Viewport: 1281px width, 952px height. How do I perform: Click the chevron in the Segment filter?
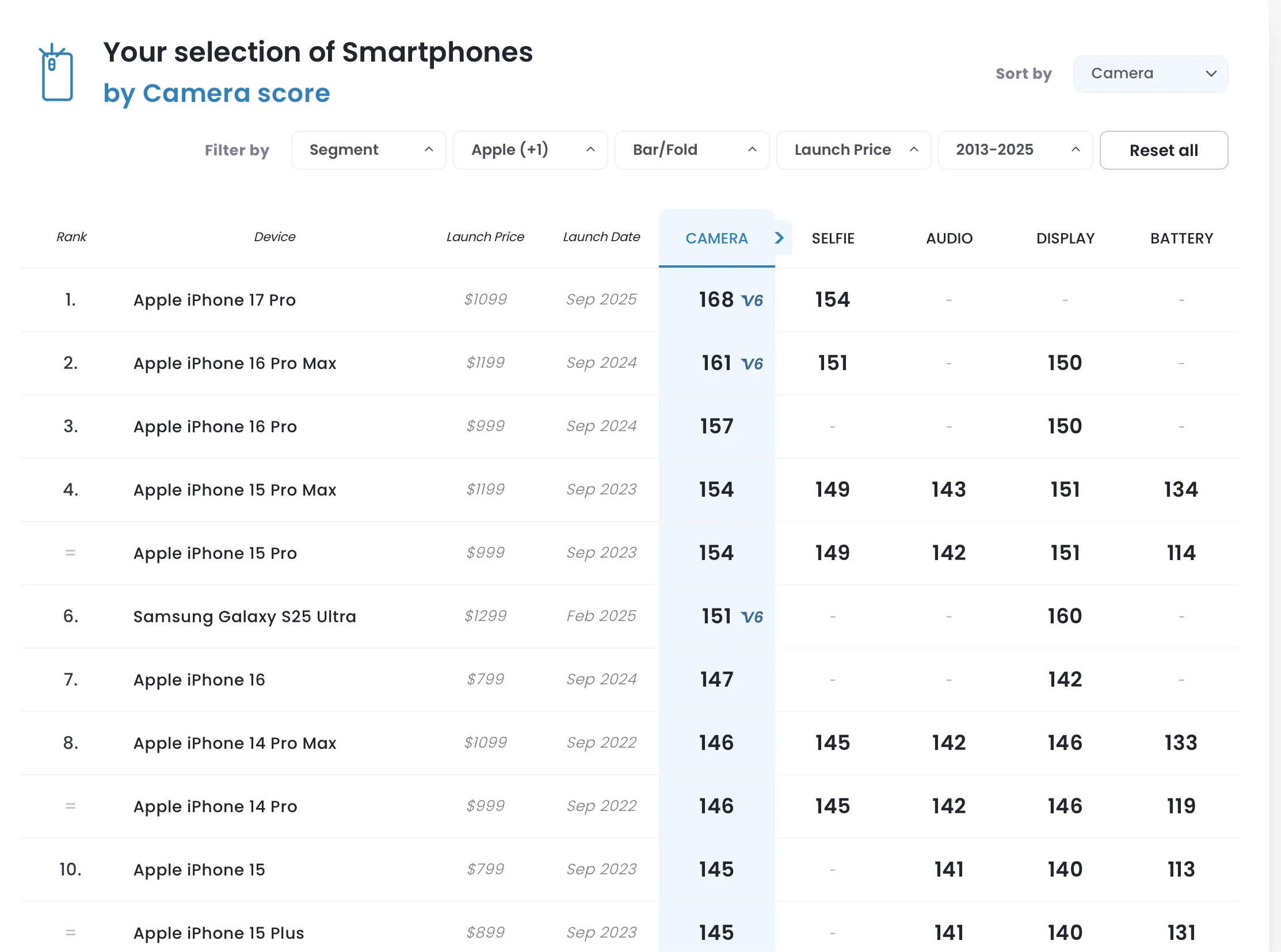coord(429,149)
